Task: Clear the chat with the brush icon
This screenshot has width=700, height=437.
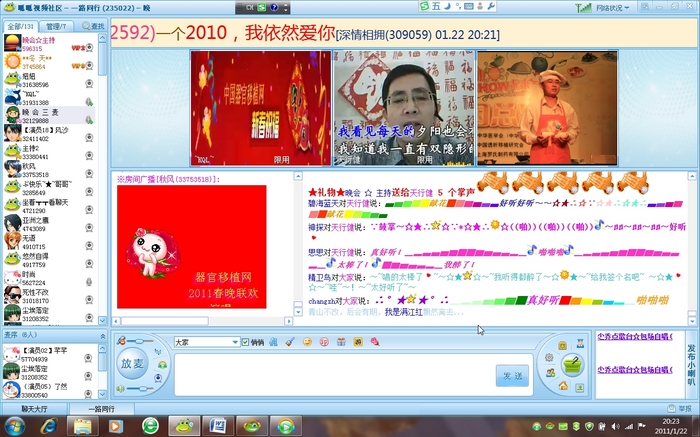Action: click(x=290, y=342)
